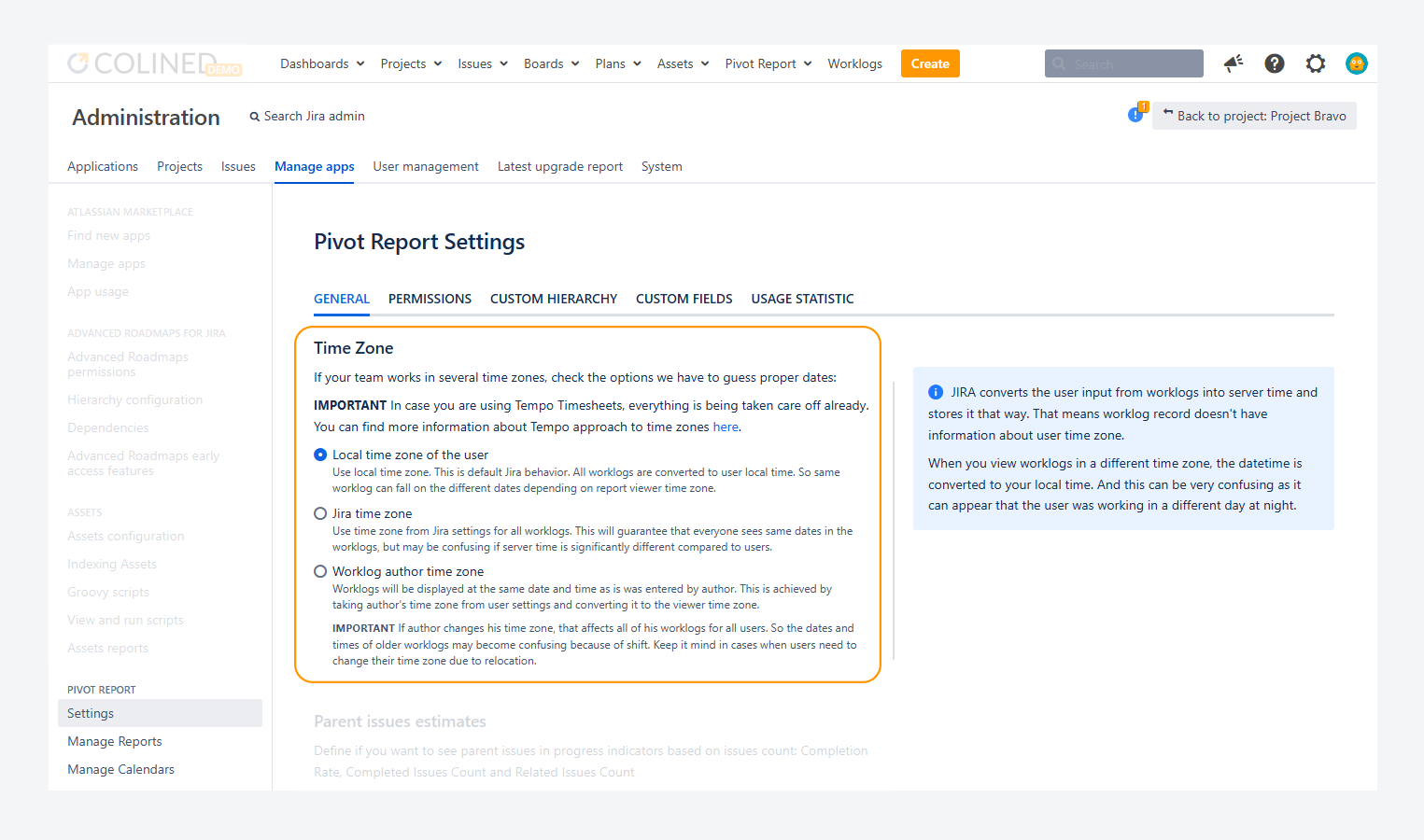Expand the Boards dropdown menu
This screenshot has width=1424, height=840.
(552, 63)
